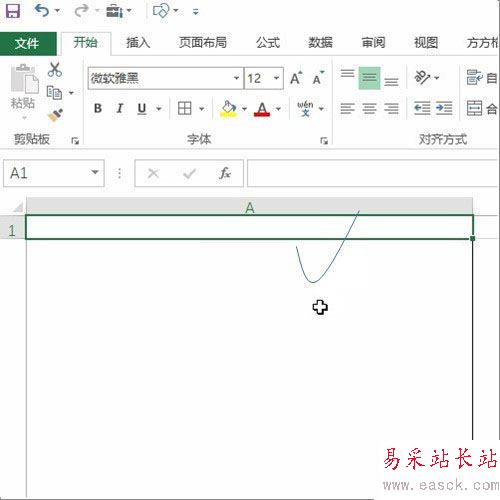
Task: Open the 视图 tab
Action: pos(426,43)
